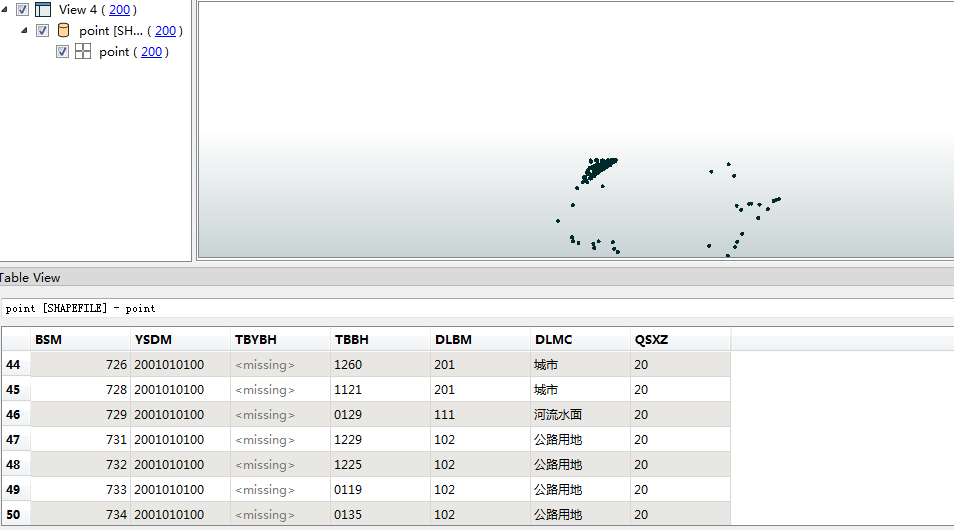Select row number 44 header
Screen dimensions: 954x530
point(16,364)
